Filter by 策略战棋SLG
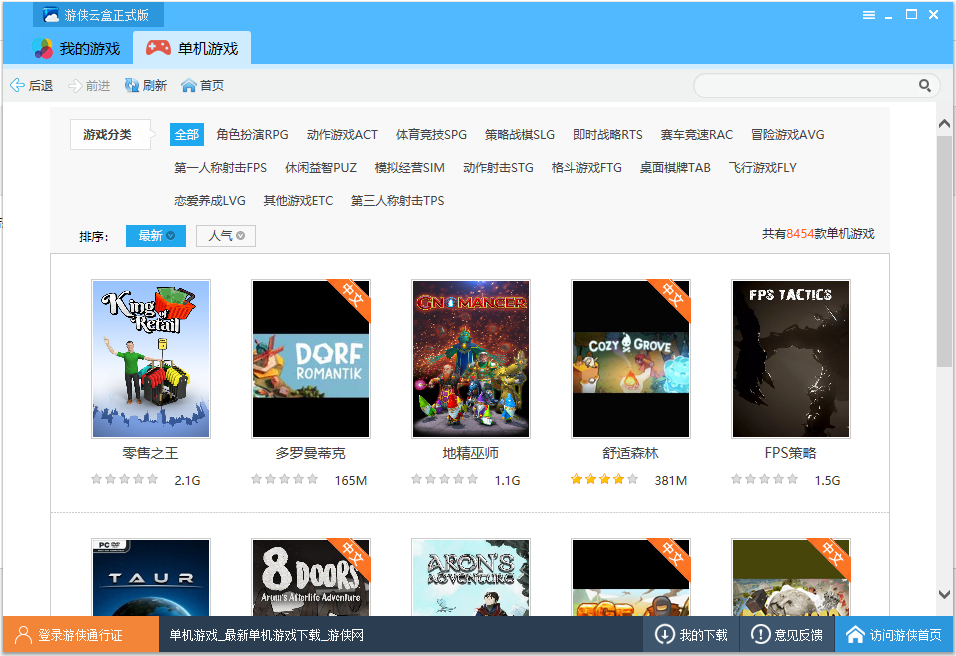 (519, 135)
